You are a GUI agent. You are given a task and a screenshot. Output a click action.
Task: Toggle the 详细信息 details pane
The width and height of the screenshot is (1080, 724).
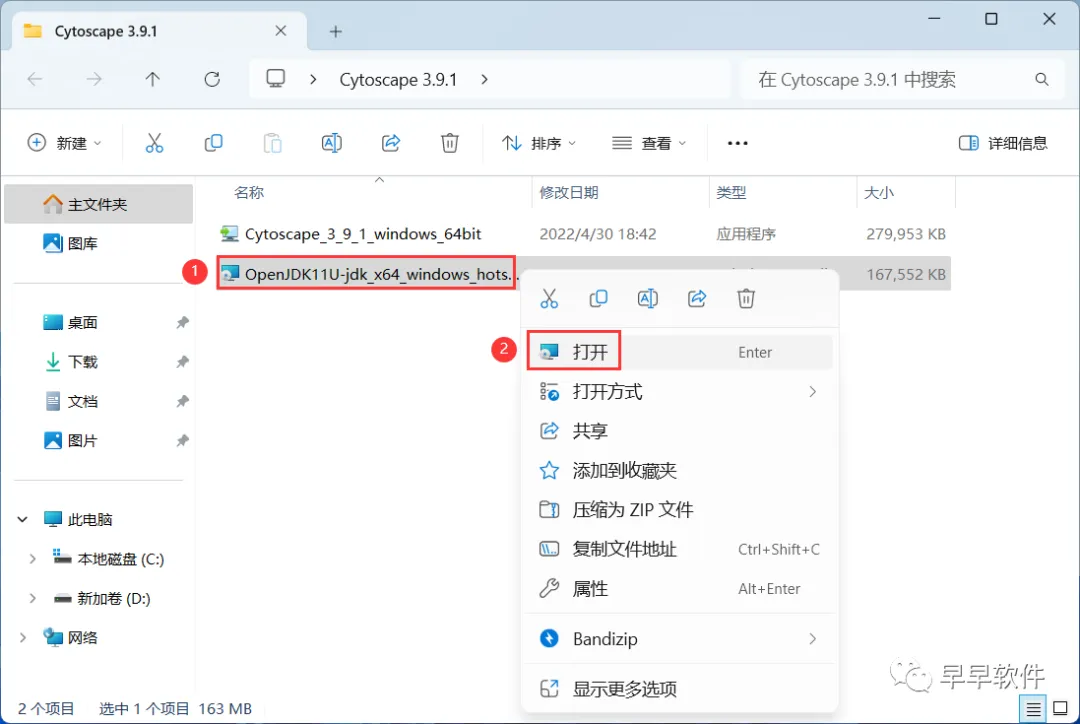1004,143
